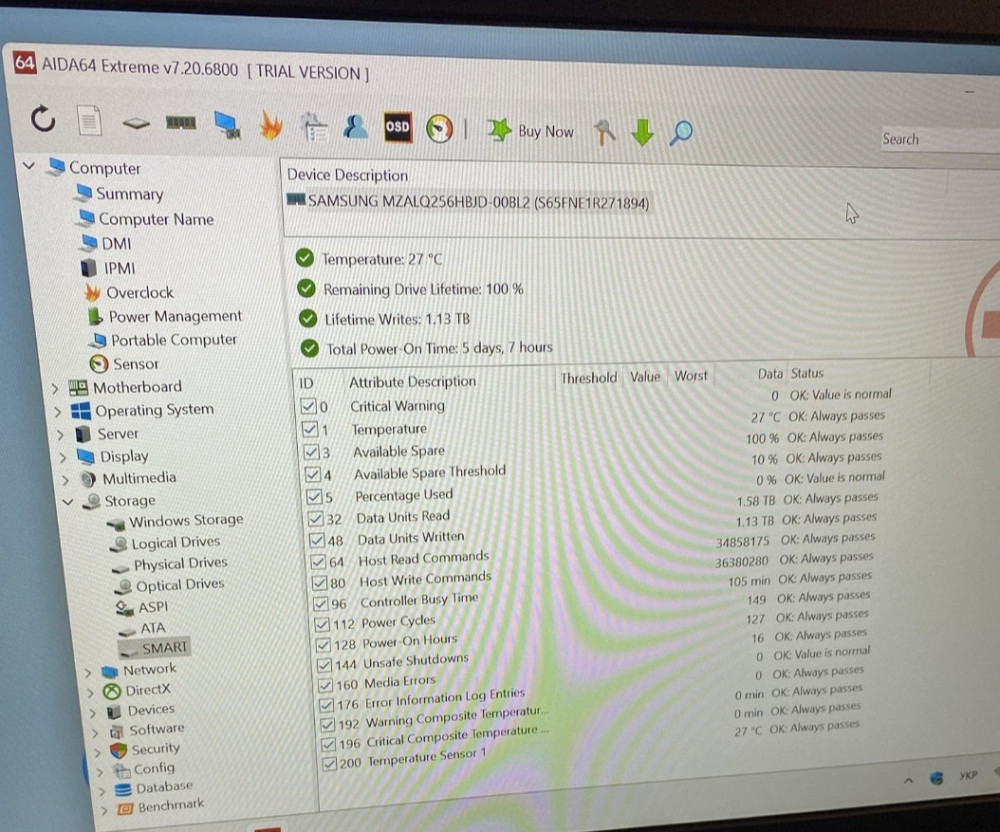Click the green update download arrow
The image size is (1000, 832).
click(642, 132)
